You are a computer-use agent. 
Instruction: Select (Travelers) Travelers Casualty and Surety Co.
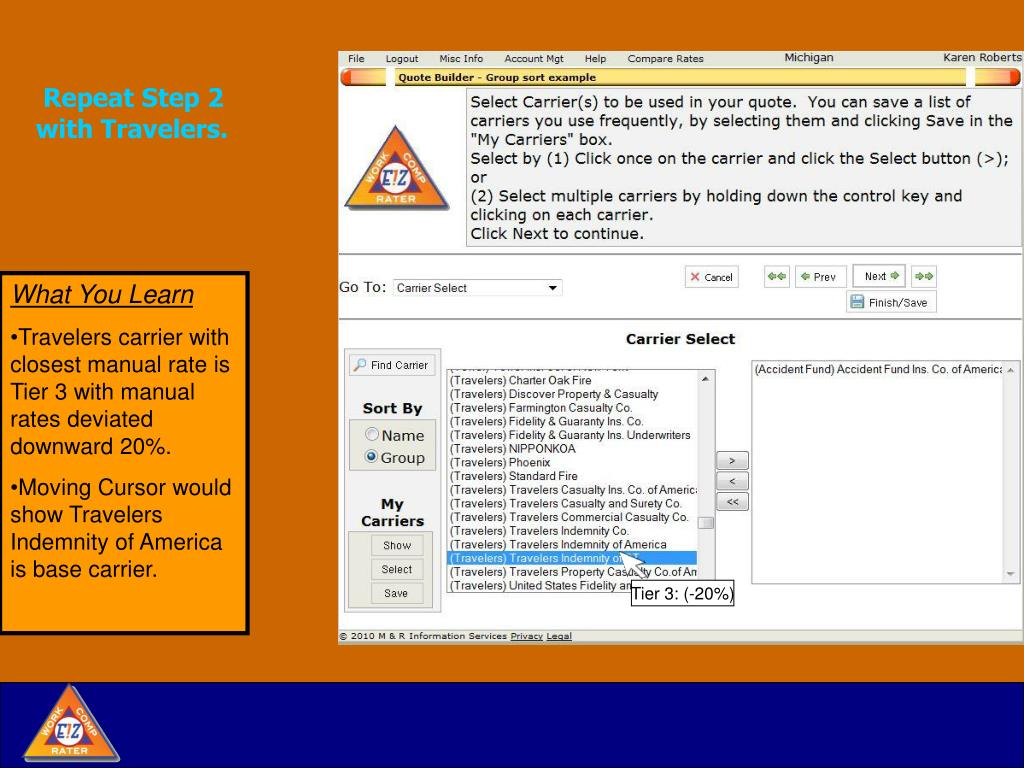pos(572,504)
